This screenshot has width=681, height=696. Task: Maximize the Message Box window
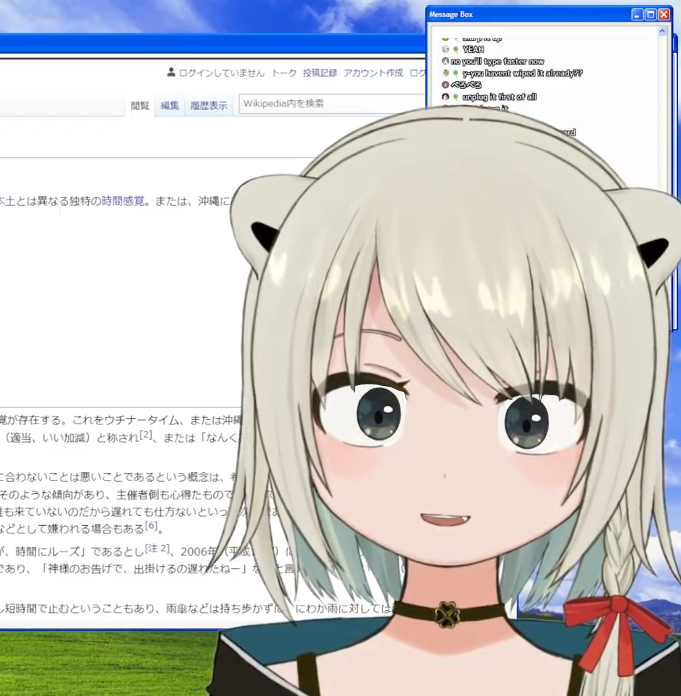tap(650, 15)
